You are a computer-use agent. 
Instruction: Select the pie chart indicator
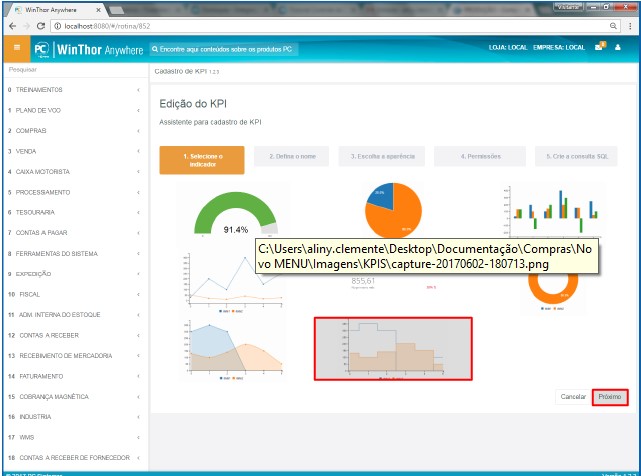[x=393, y=209]
